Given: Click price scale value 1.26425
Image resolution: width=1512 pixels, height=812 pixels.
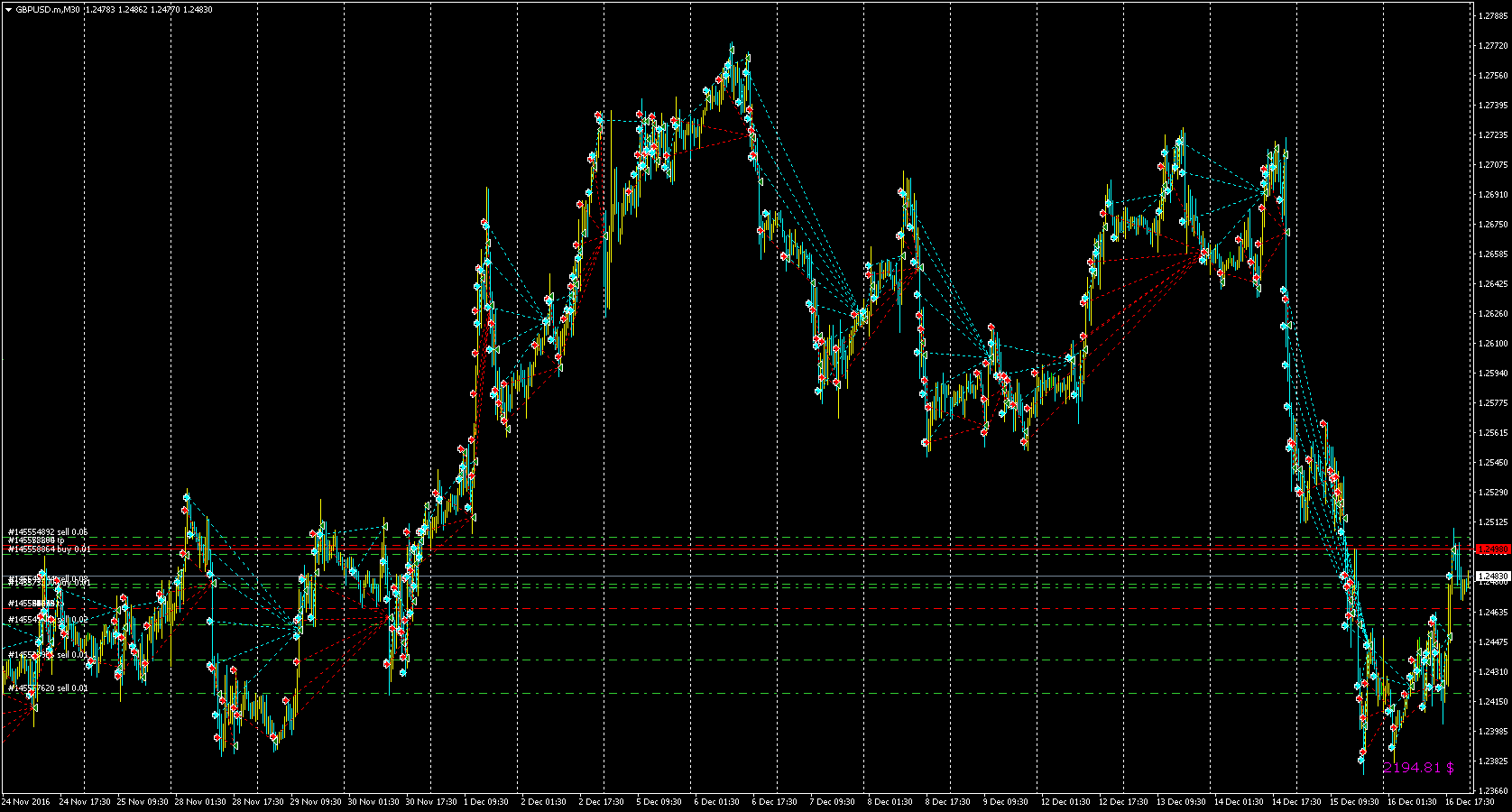Looking at the screenshot, I should point(1495,284).
